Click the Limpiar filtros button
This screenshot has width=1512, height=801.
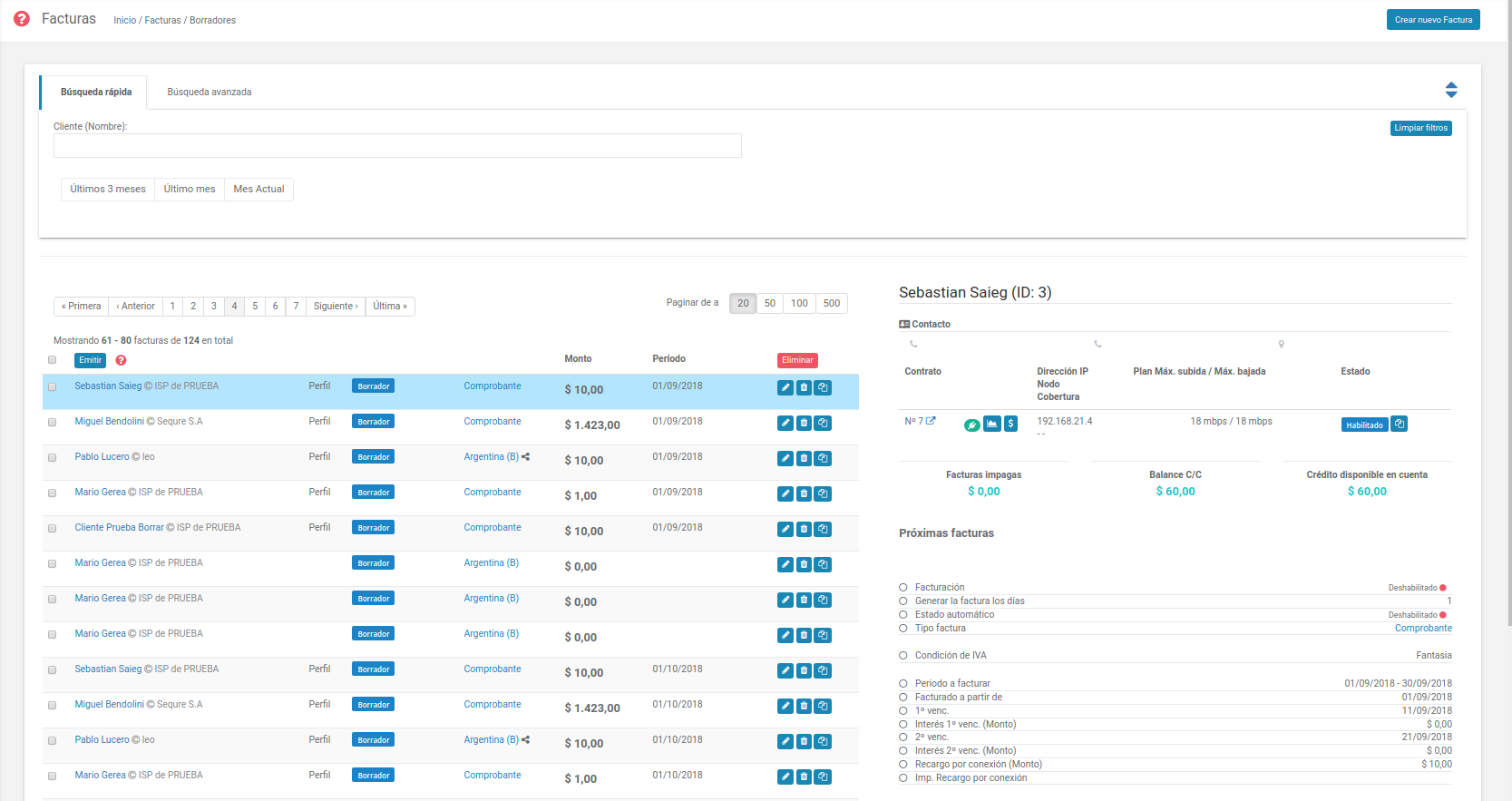[1420, 128]
